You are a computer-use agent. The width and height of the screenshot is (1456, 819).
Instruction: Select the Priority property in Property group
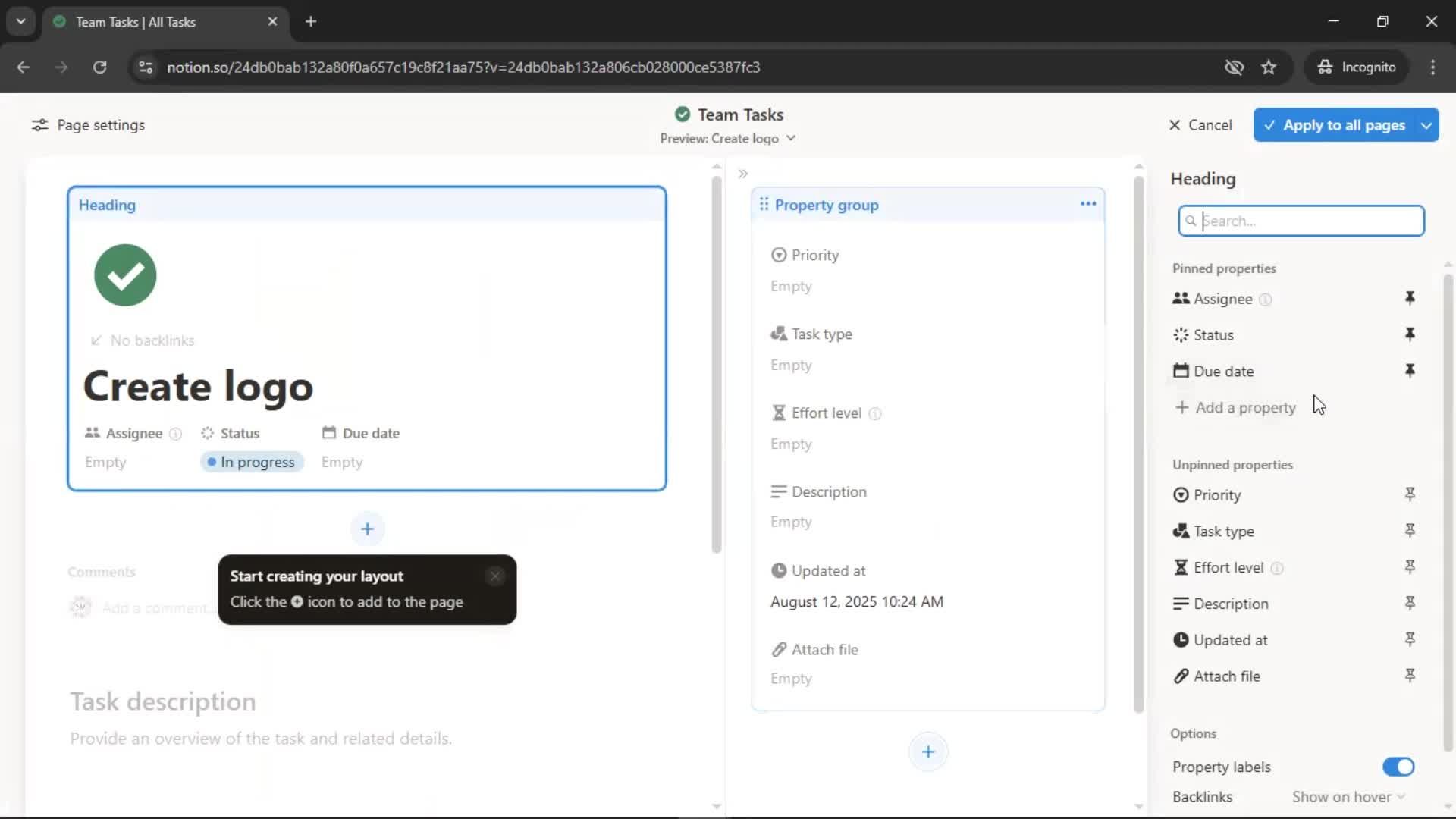pyautogui.click(x=805, y=255)
